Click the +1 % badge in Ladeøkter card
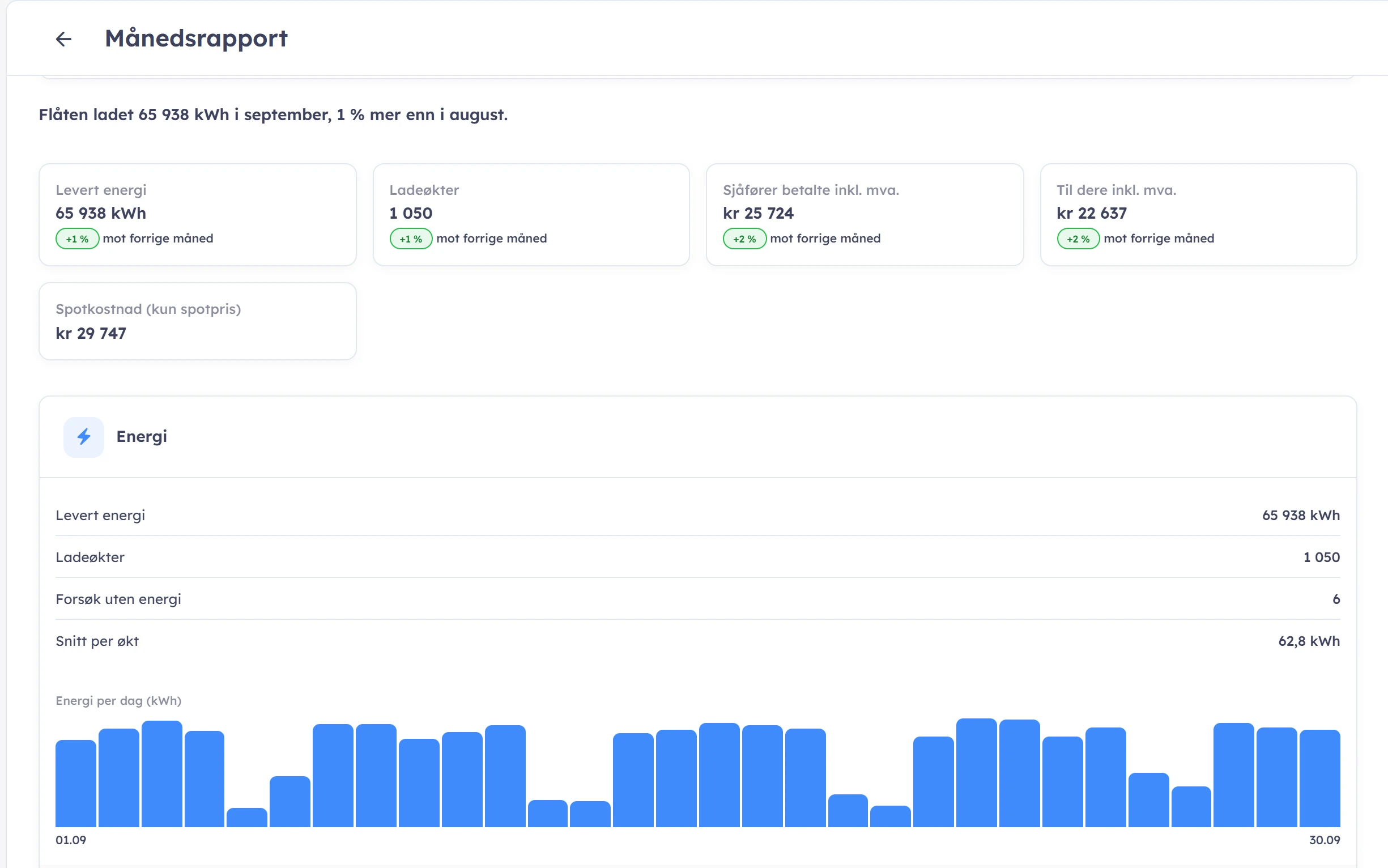Image resolution: width=1388 pixels, height=868 pixels. (x=411, y=239)
